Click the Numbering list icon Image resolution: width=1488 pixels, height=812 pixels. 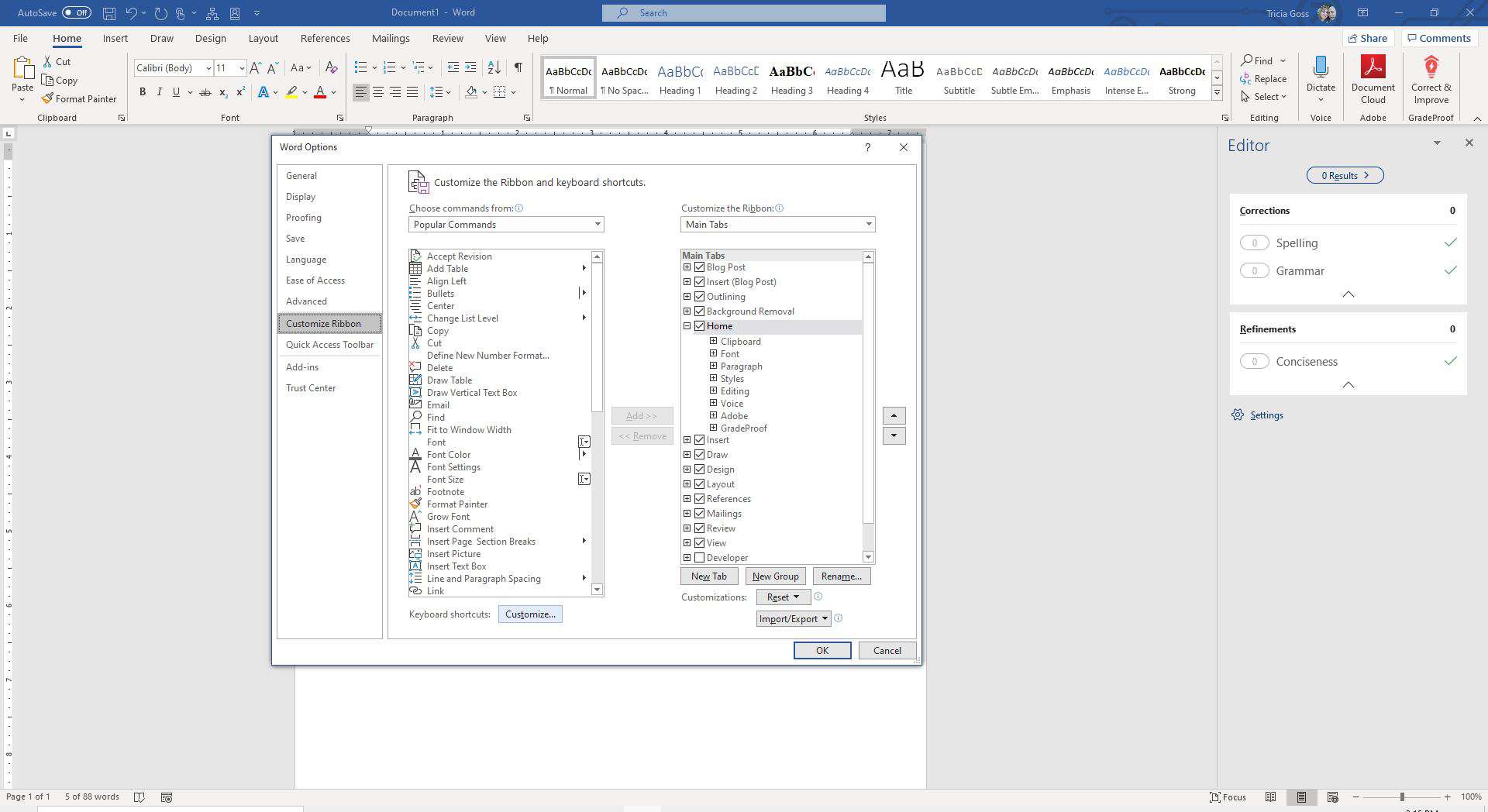pos(390,67)
